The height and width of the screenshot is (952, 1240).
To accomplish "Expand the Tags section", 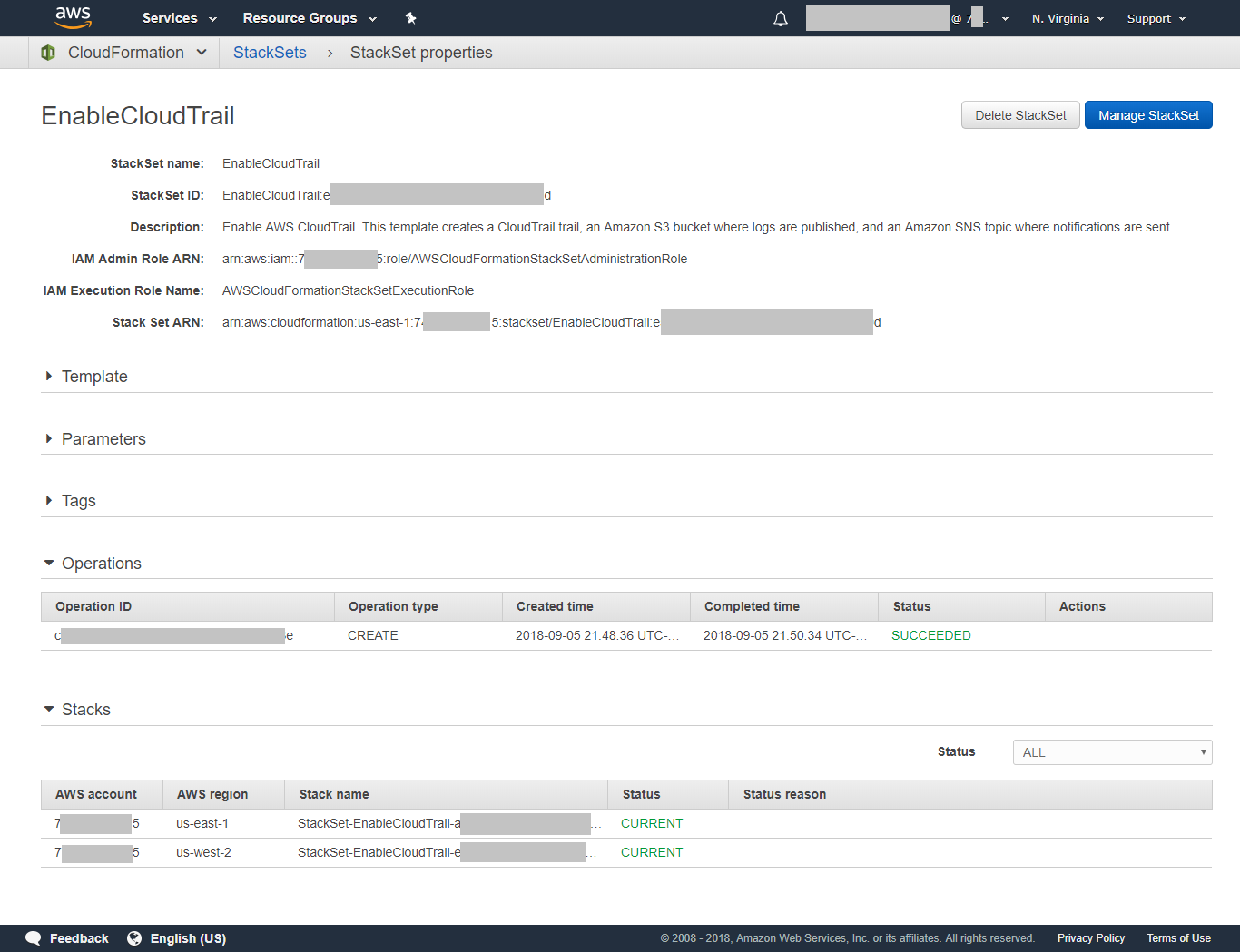I will click(x=70, y=501).
